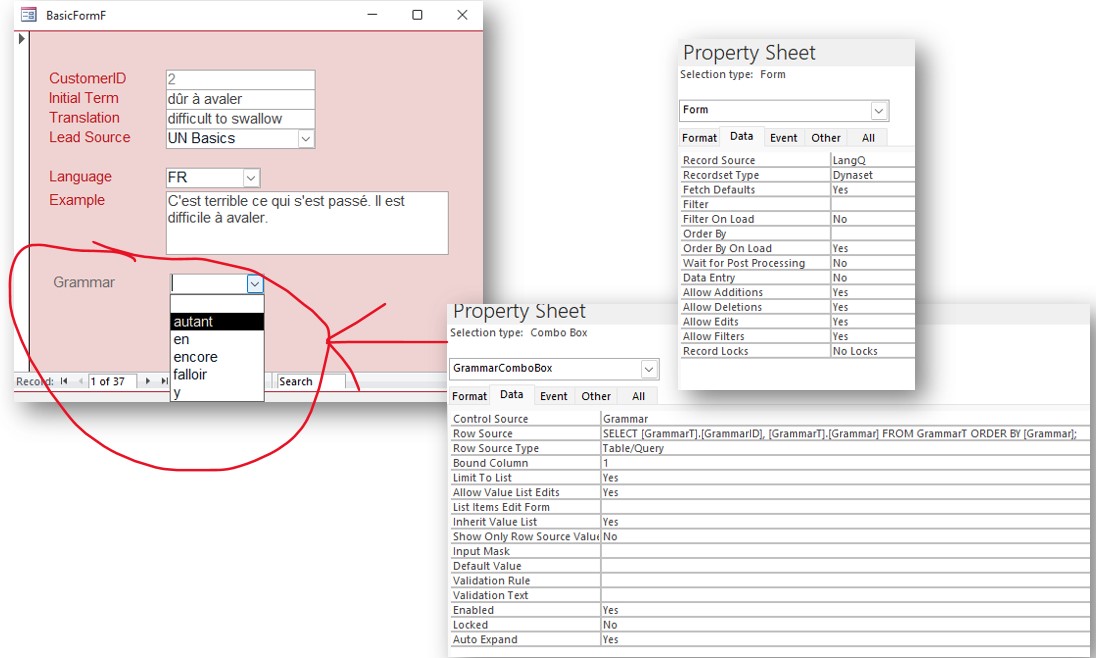Expand the Lead Source dropdown
Viewport: 1096px width, 658px height.
(x=306, y=139)
